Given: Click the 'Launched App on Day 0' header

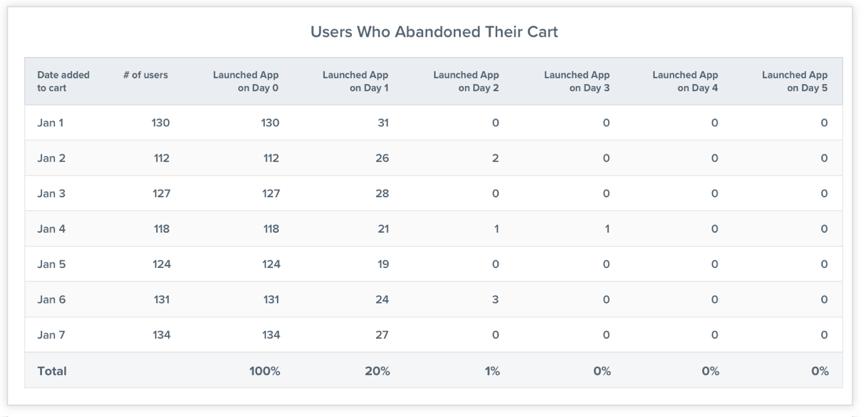Looking at the screenshot, I should coord(245,81).
